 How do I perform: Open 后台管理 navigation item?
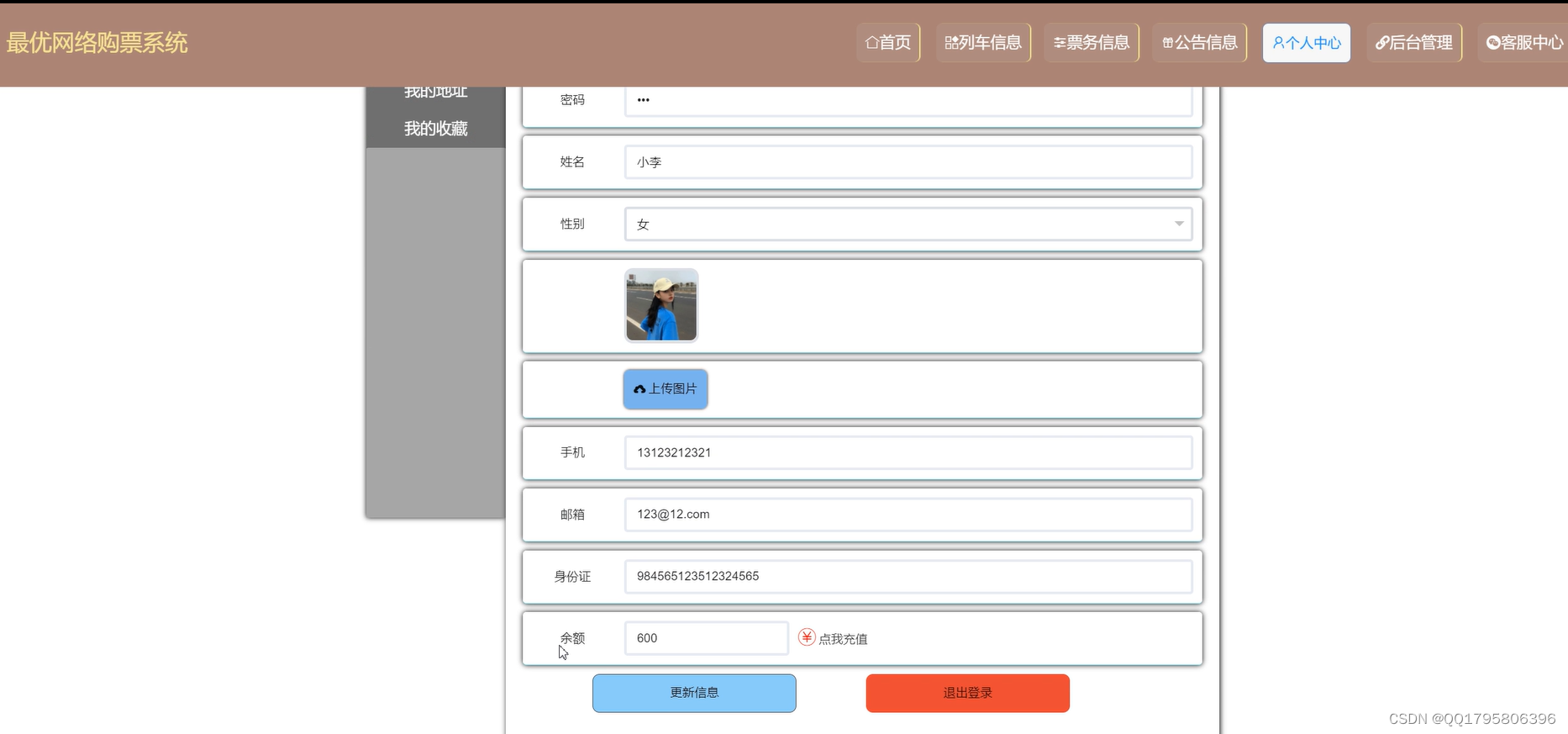tap(1414, 43)
